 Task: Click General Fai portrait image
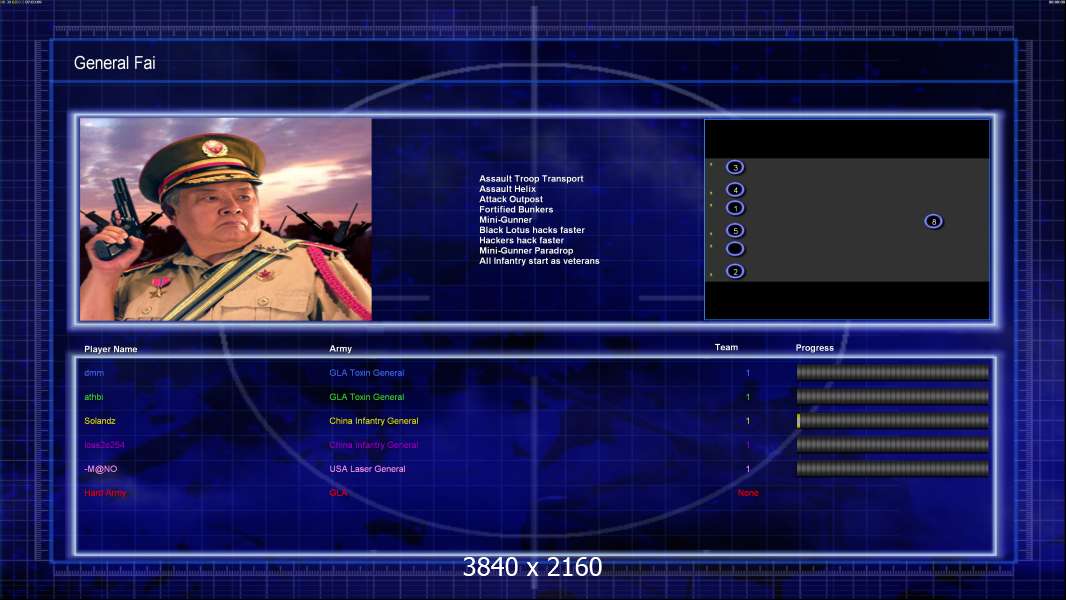[x=226, y=219]
